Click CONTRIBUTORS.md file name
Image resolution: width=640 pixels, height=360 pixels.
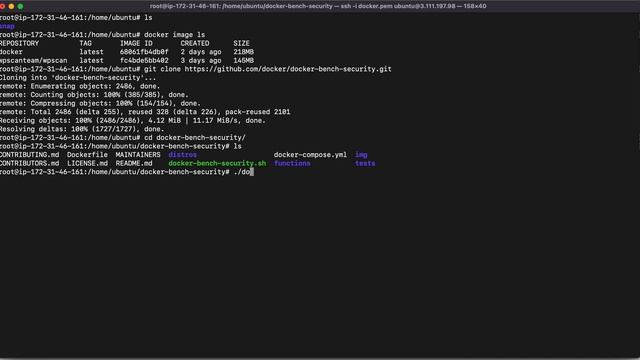29,163
